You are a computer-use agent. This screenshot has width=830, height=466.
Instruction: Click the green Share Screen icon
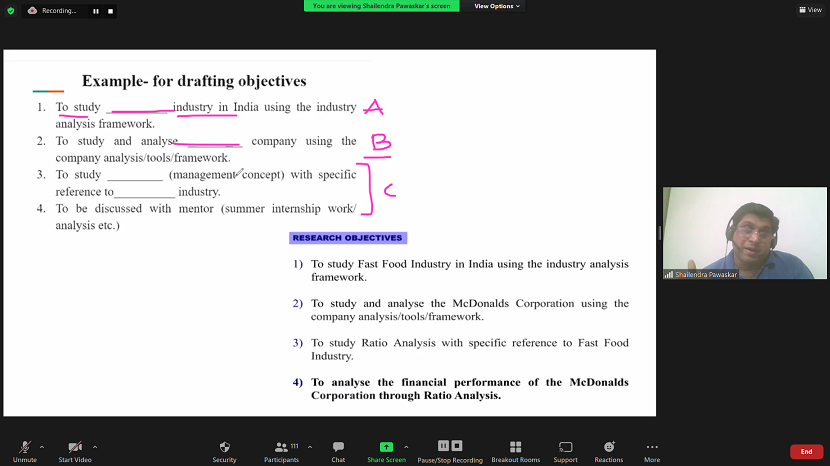point(386,446)
